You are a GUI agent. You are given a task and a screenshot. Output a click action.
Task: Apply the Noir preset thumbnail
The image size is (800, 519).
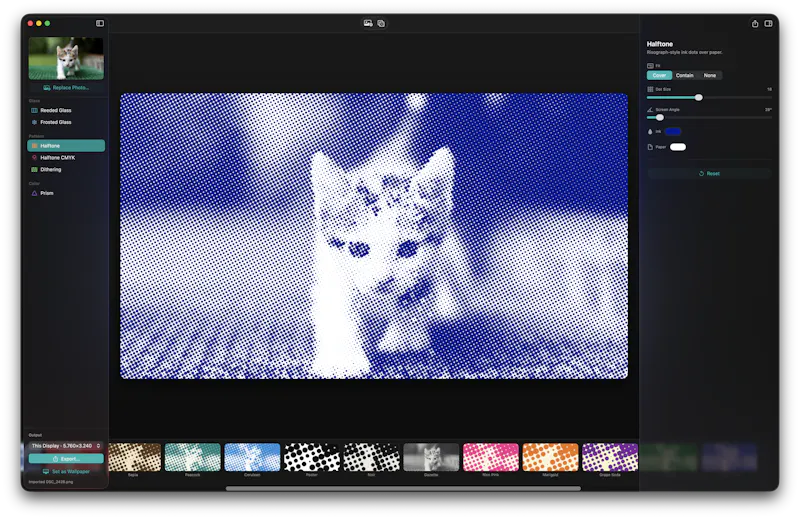click(x=371, y=457)
